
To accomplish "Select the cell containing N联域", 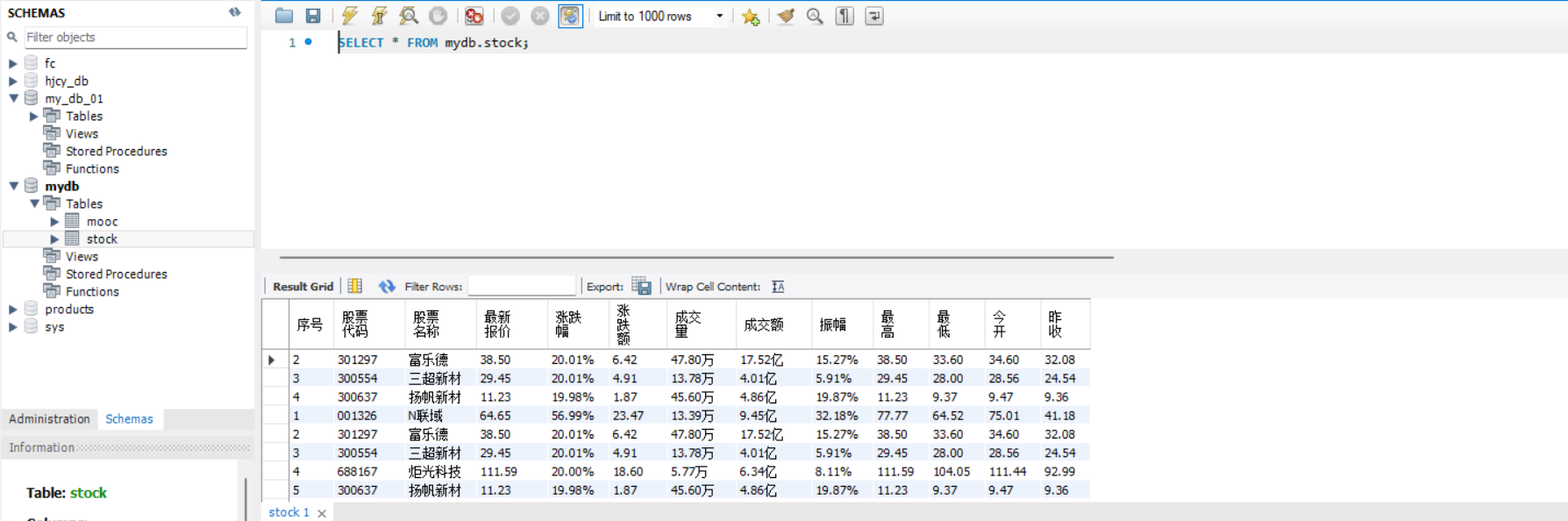I will (440, 416).
